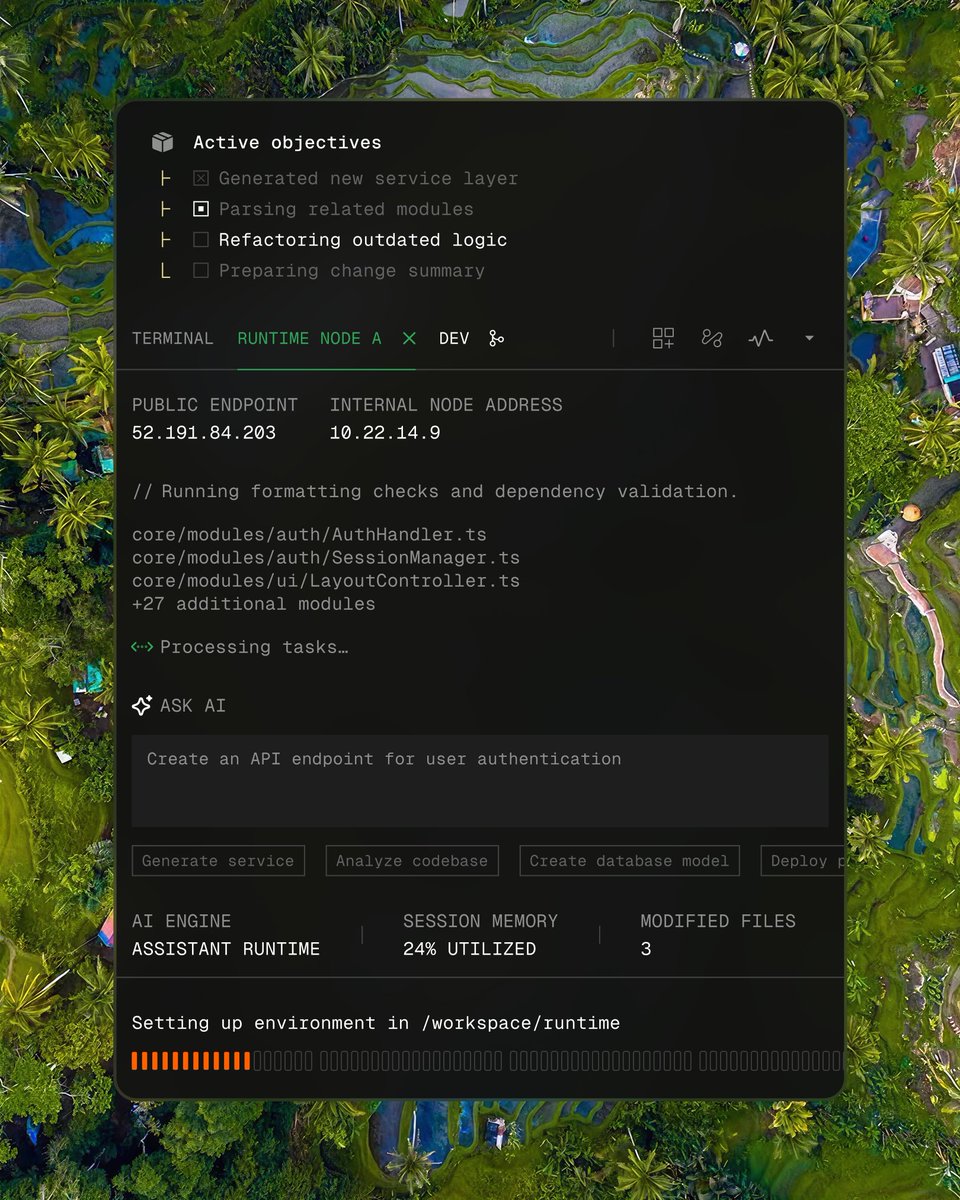Click the 24% UTILIZED session memory value

pyautogui.click(x=469, y=949)
